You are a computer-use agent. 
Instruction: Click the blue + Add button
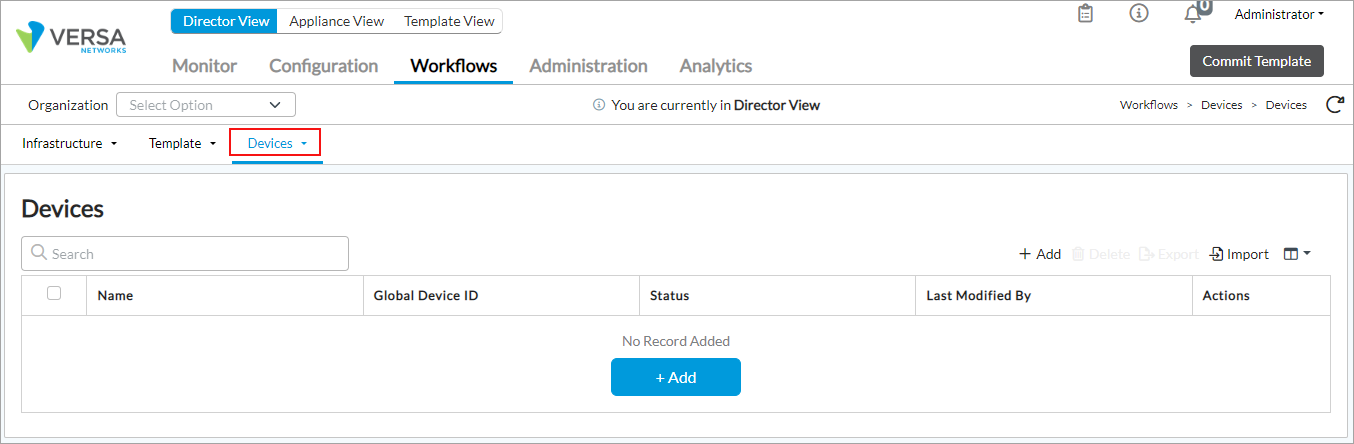676,377
